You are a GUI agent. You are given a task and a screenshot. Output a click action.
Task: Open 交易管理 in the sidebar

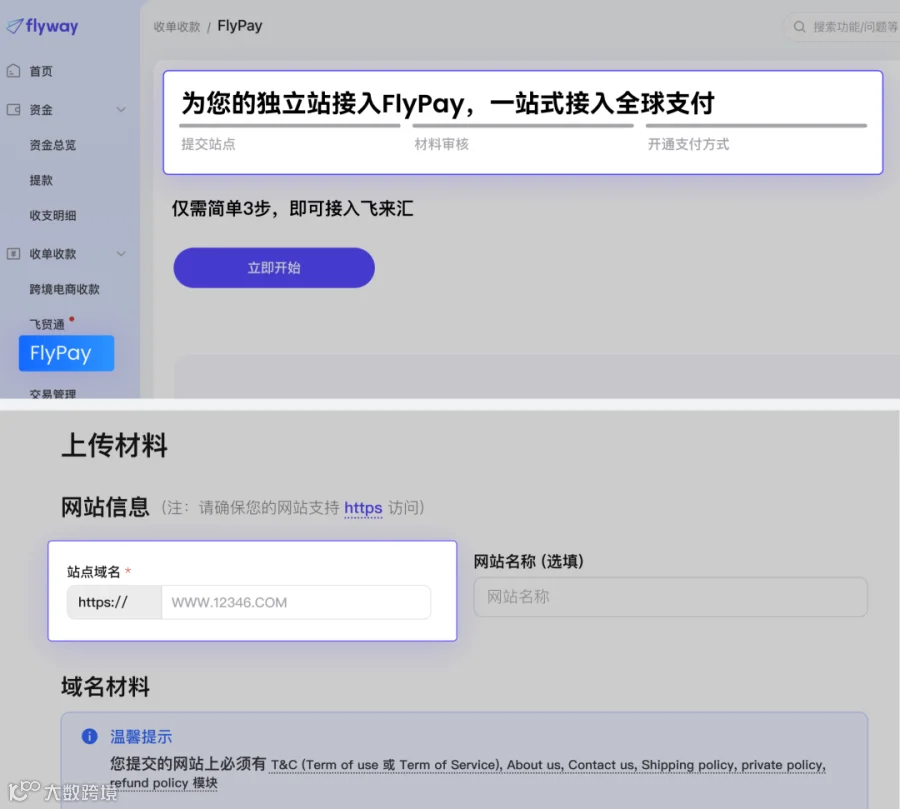53,394
